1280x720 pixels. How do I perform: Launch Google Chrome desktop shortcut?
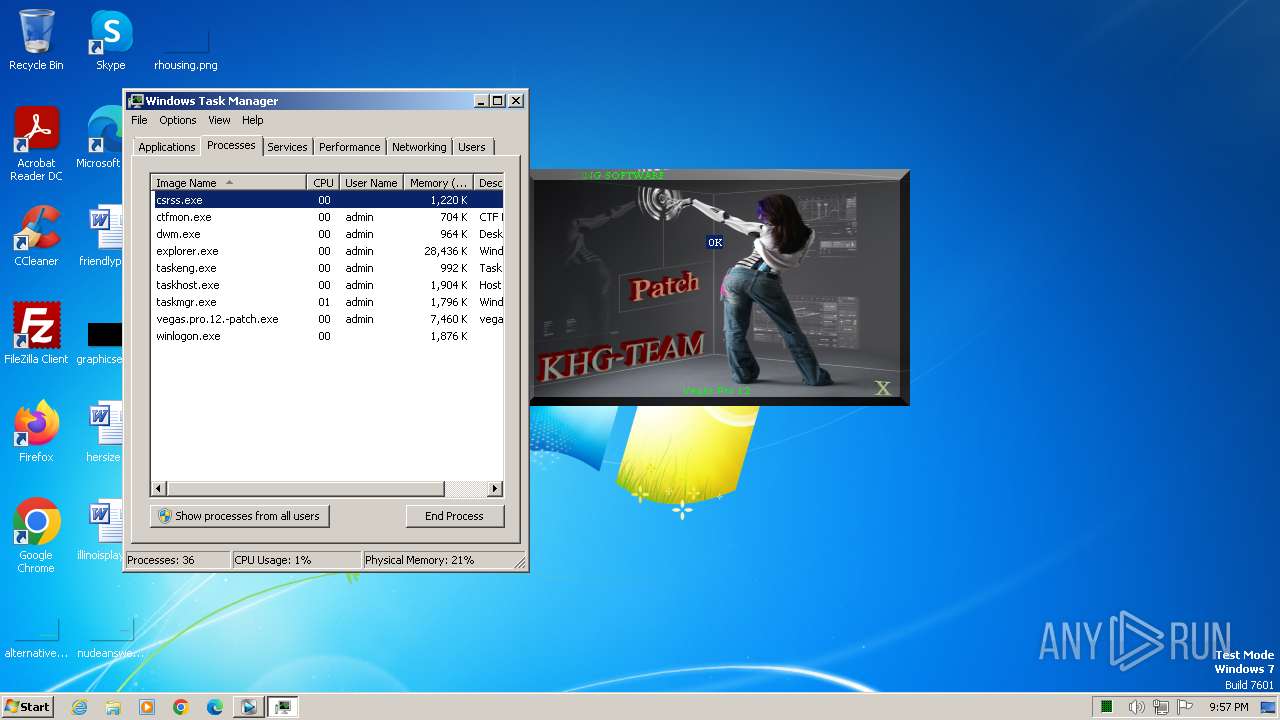point(36,535)
